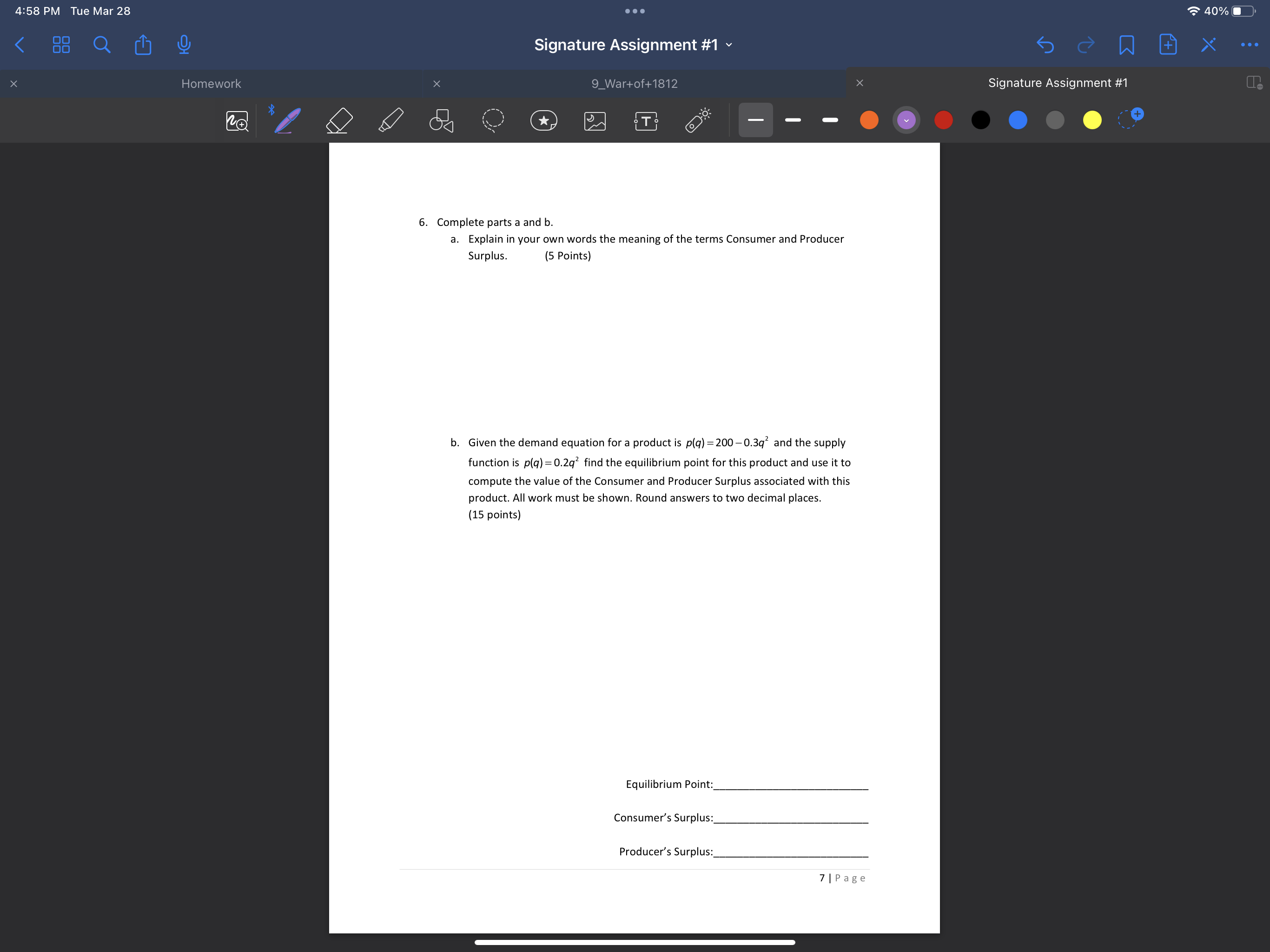1270x952 pixels.
Task: Expand the page thumbnails view
Action: [61, 45]
